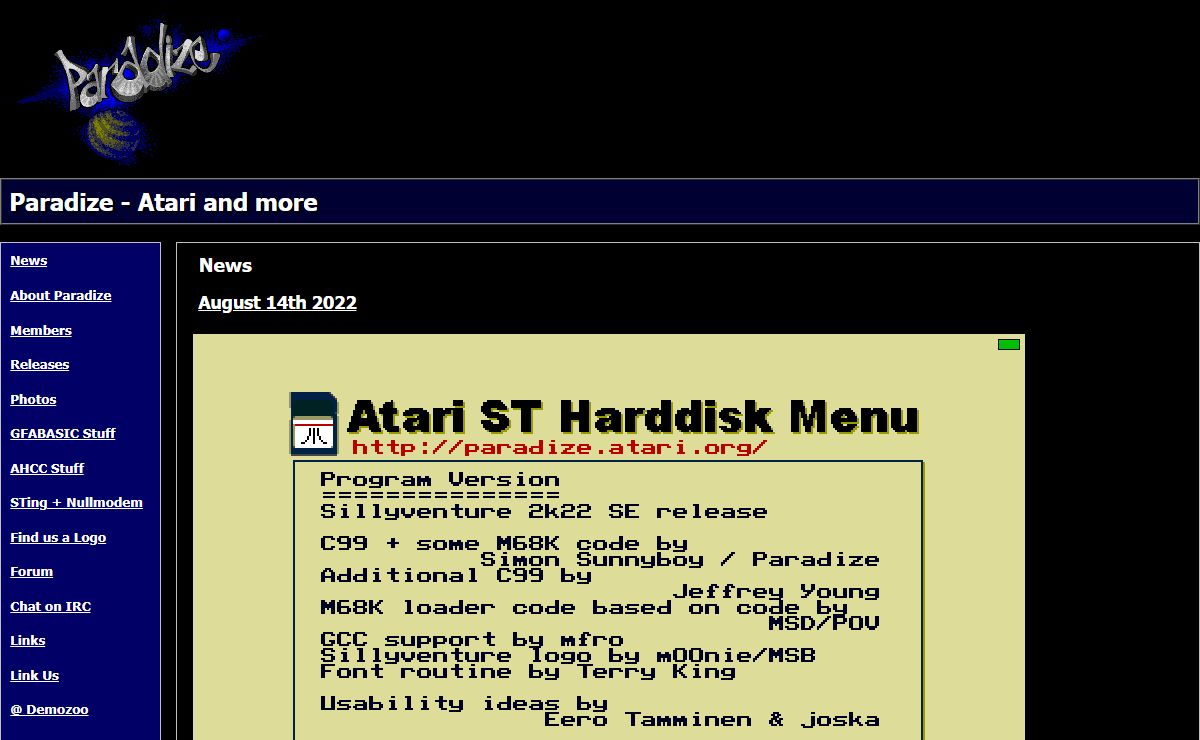This screenshot has height=740, width=1200.
Task: Click 'Program Version' text in image
Action: click(x=440, y=480)
